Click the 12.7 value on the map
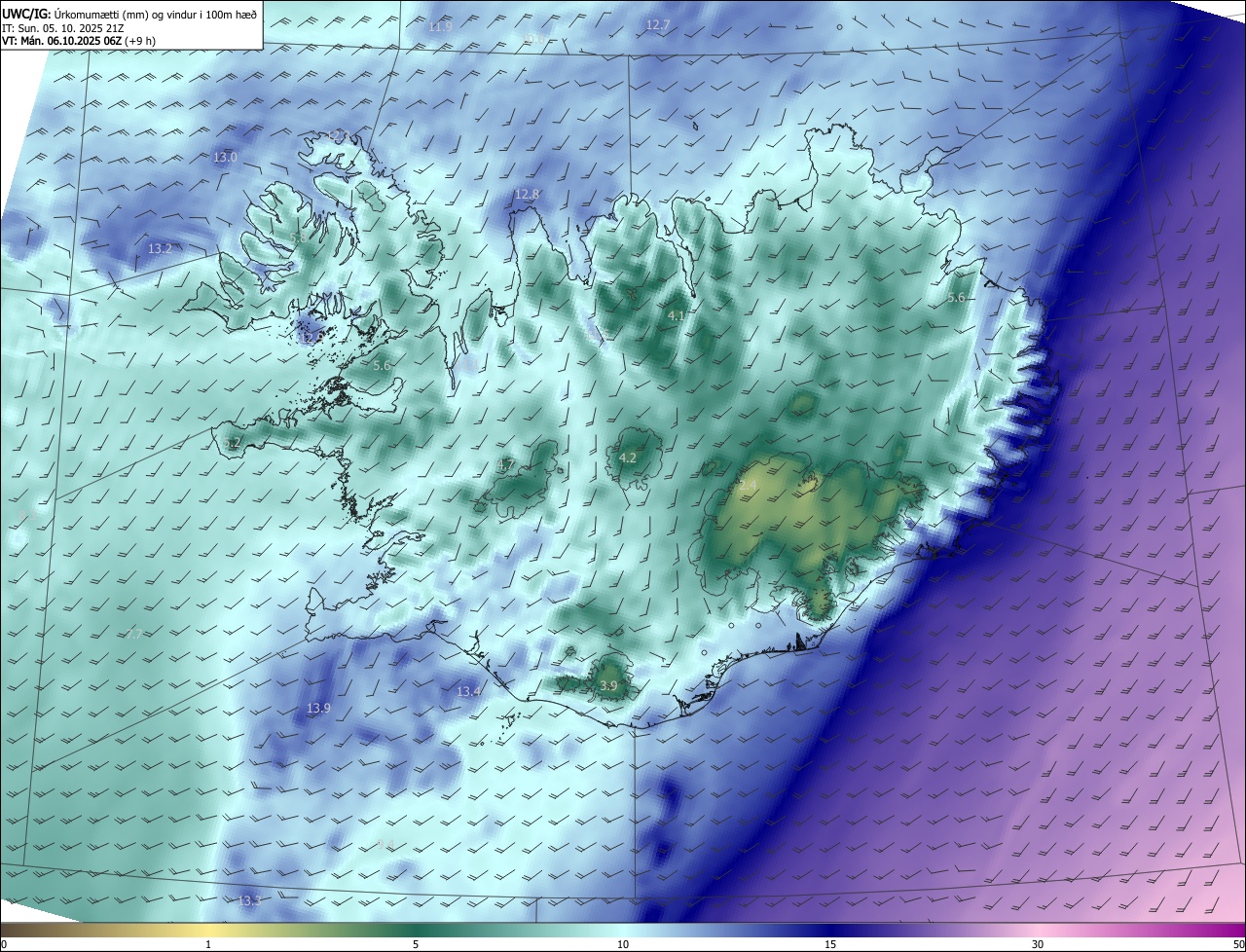This screenshot has width=1246, height=952. (658, 24)
